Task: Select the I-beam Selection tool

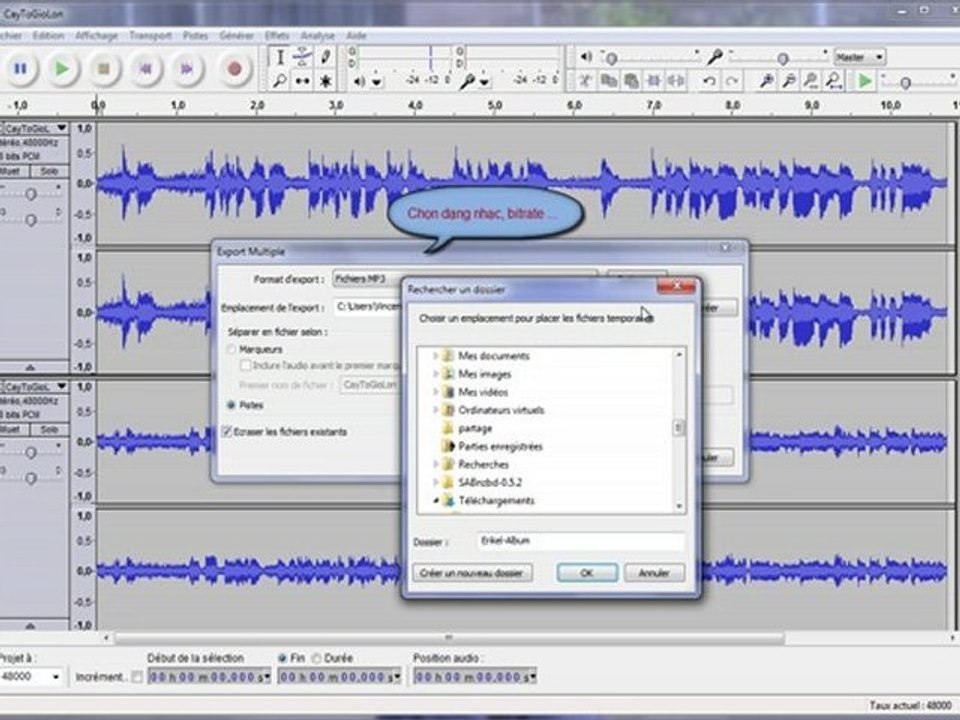Action: [280, 57]
